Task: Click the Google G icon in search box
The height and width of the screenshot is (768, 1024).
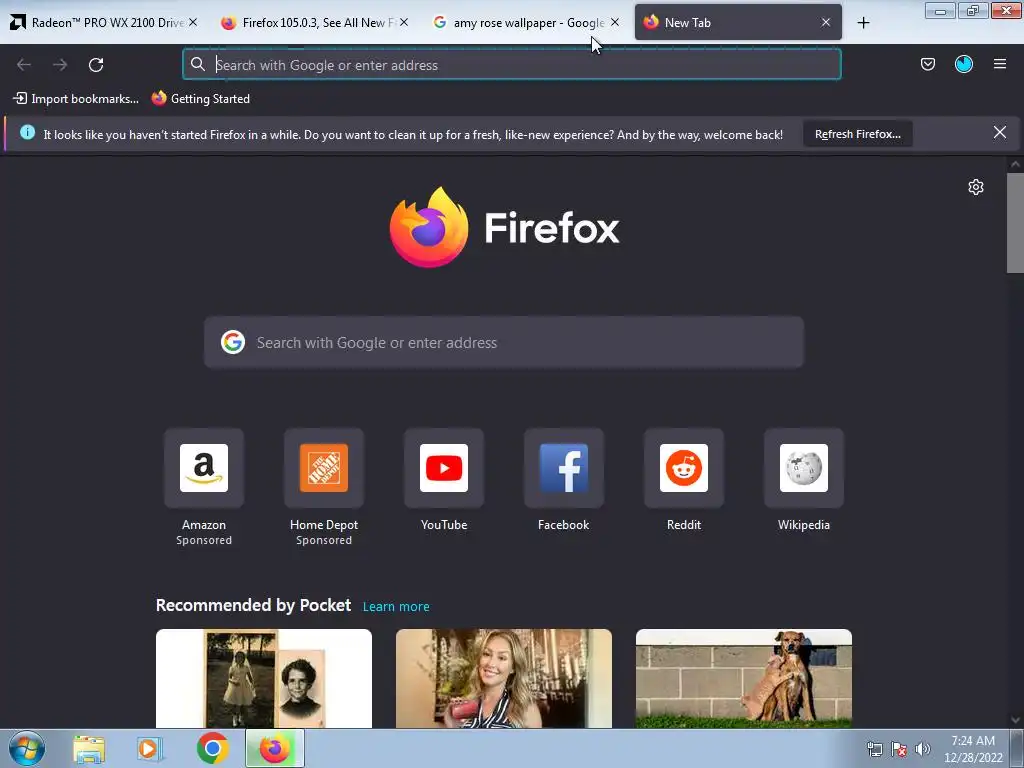Action: click(232, 342)
